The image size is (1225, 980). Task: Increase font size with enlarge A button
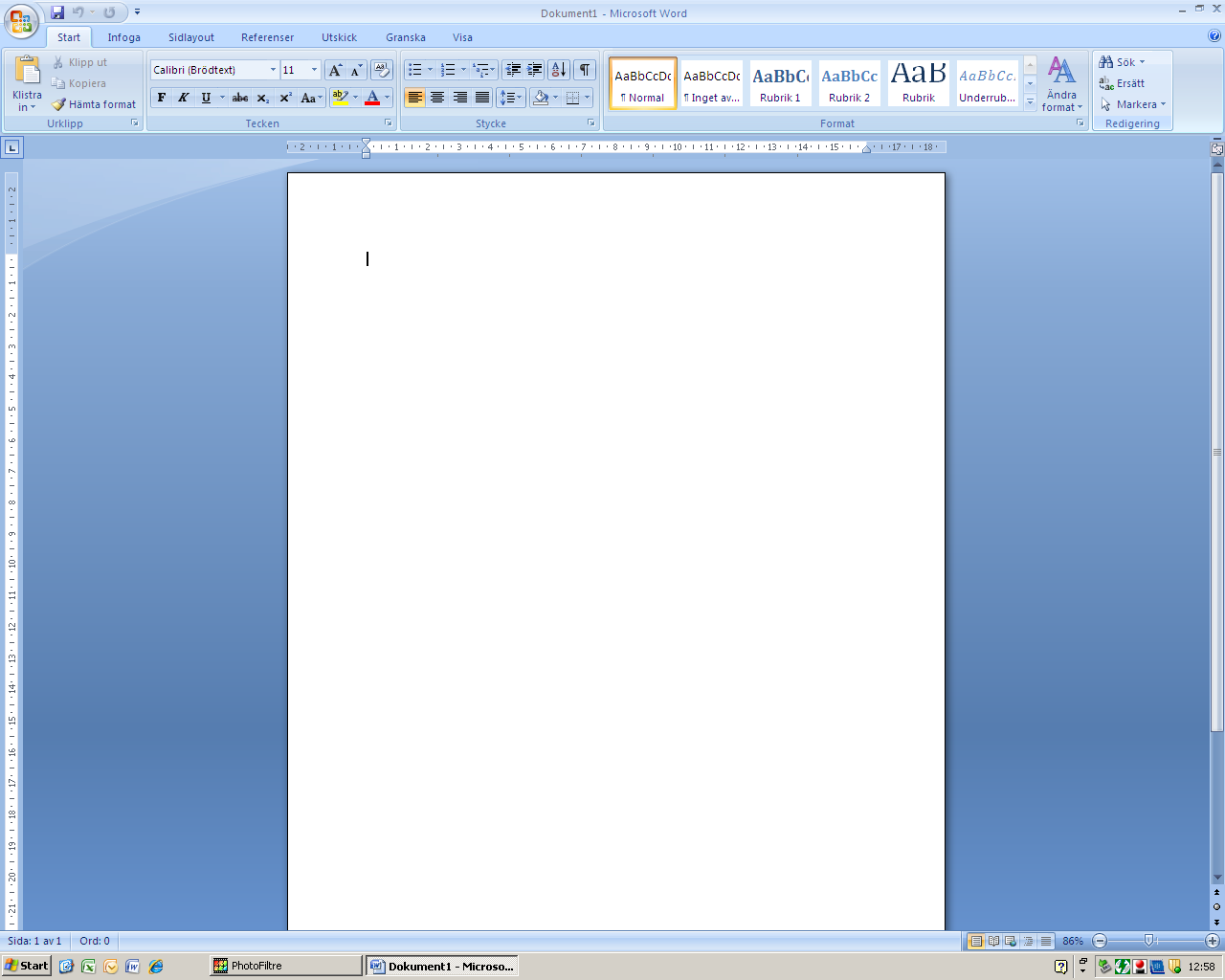point(335,70)
